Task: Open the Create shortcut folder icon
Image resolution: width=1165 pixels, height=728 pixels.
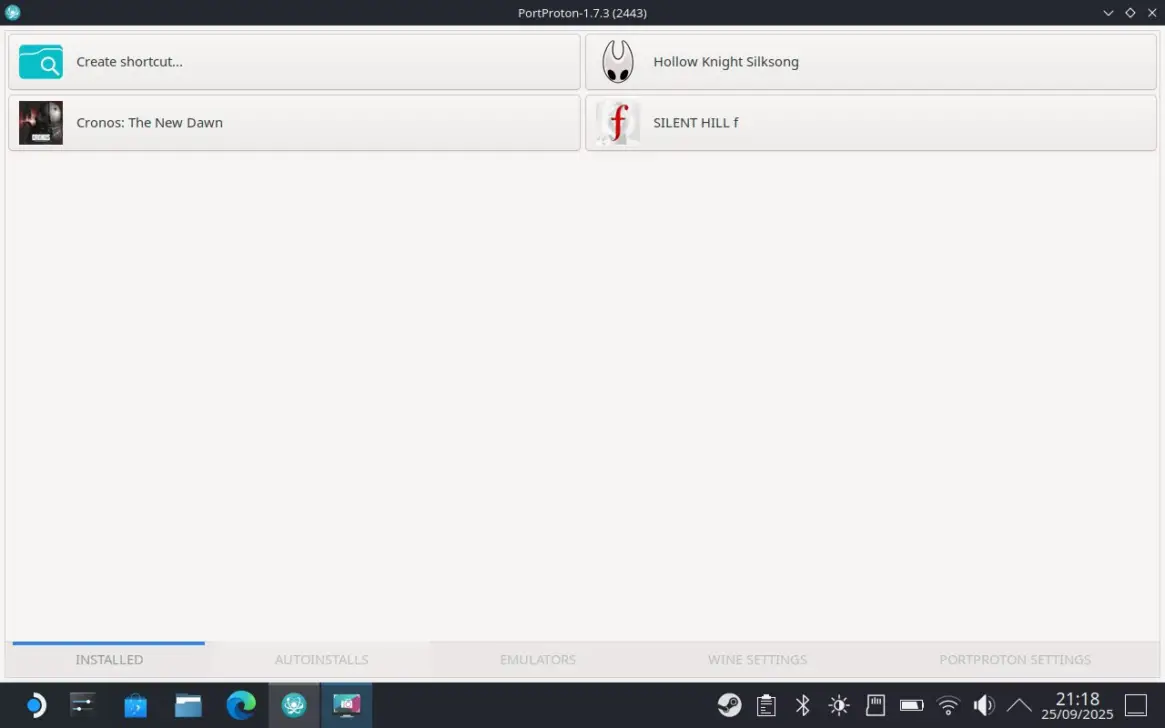Action: pyautogui.click(x=41, y=62)
